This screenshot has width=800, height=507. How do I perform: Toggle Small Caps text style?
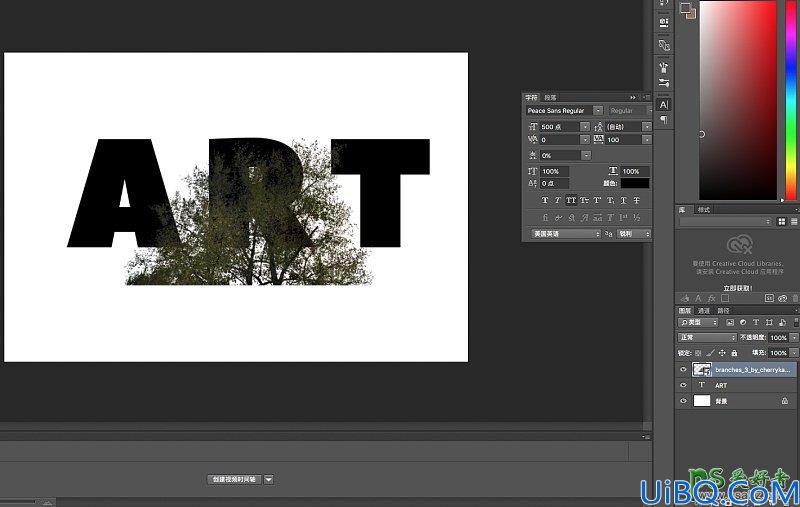click(584, 200)
